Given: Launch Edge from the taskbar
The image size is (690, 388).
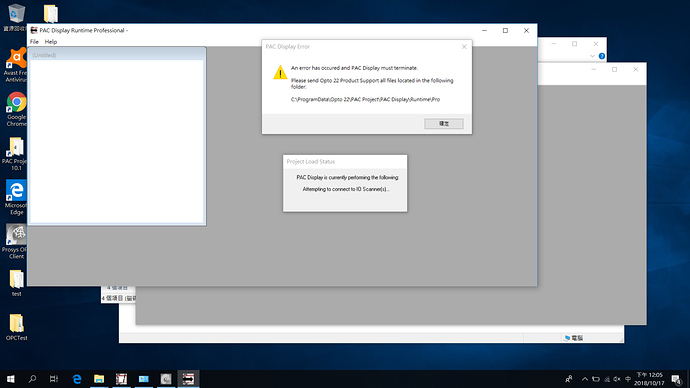Looking at the screenshot, I should [x=77, y=379].
